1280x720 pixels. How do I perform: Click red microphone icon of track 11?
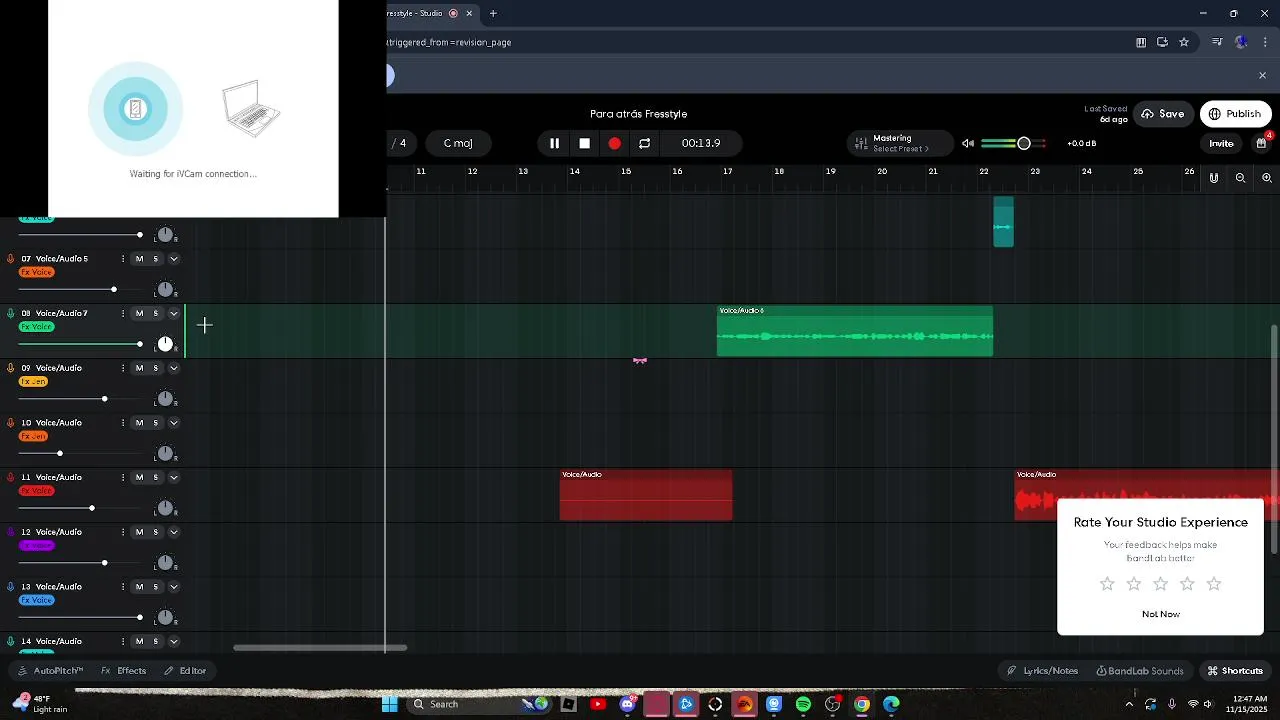[x=10, y=478]
